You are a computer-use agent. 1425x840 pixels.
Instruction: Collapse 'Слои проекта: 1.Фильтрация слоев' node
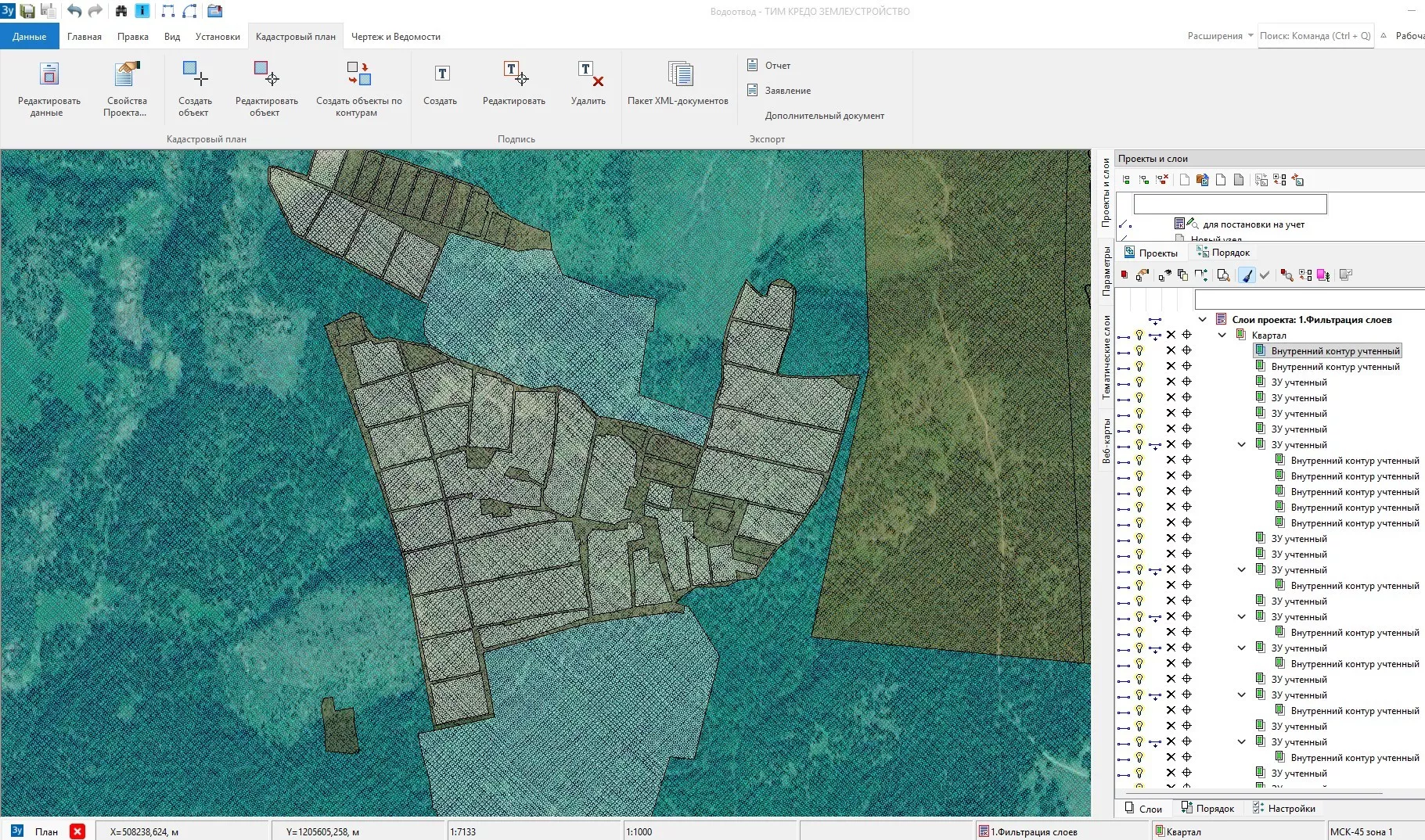(1203, 319)
